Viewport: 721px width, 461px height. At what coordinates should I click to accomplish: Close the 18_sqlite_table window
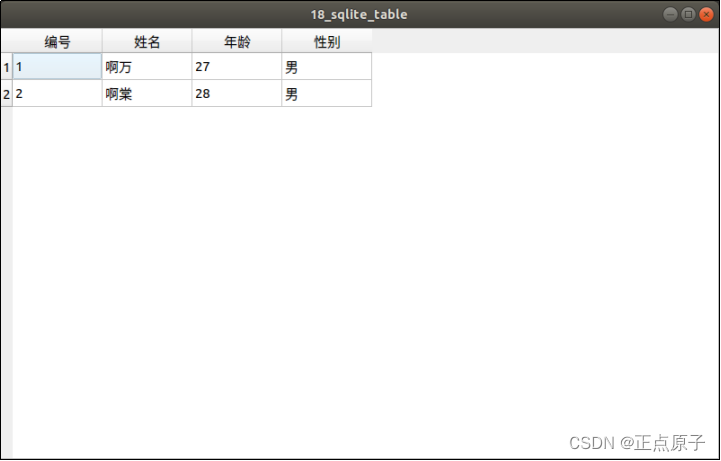tap(706, 14)
